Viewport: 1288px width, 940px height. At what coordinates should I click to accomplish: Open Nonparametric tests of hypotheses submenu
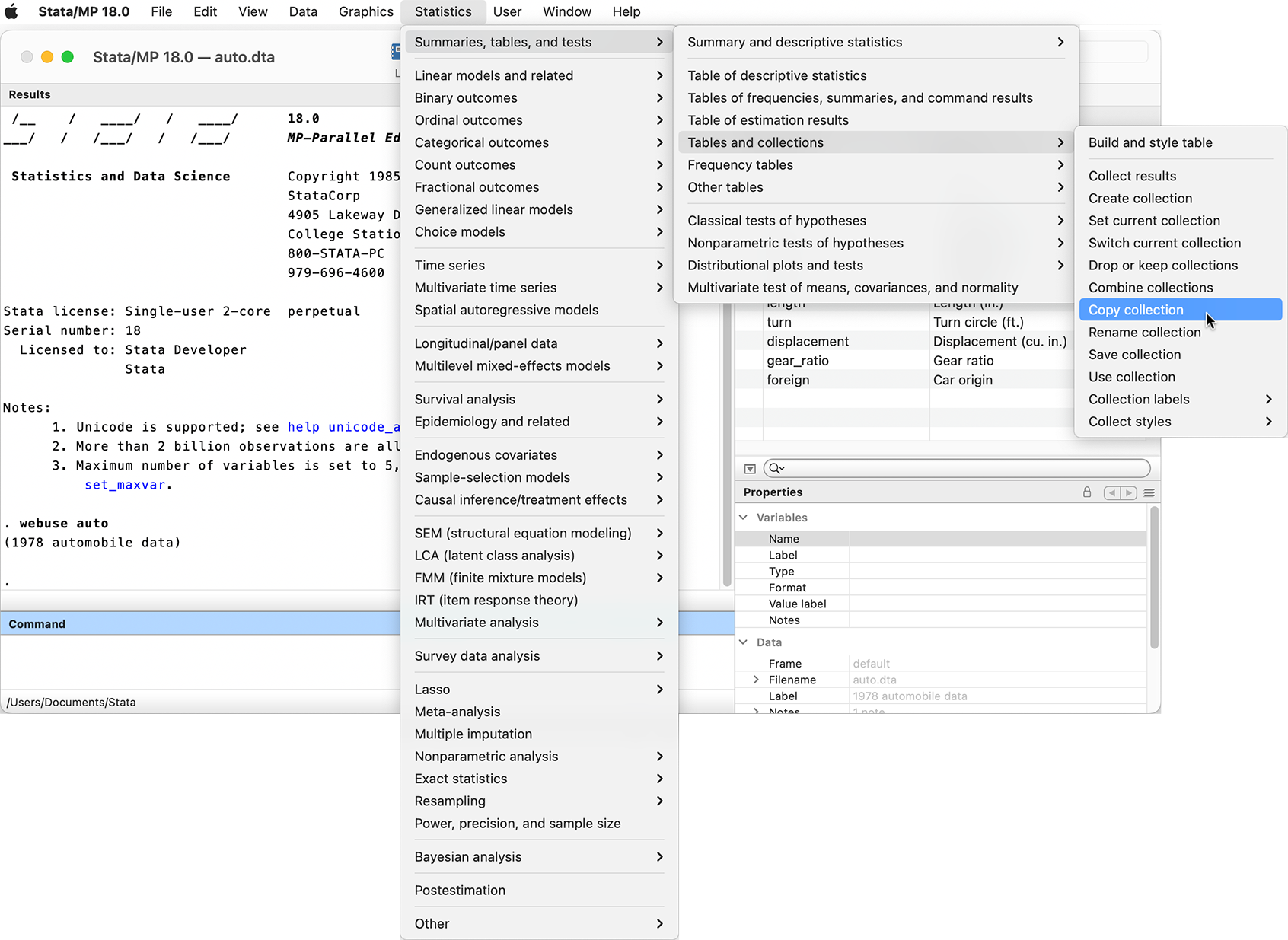(x=876, y=243)
